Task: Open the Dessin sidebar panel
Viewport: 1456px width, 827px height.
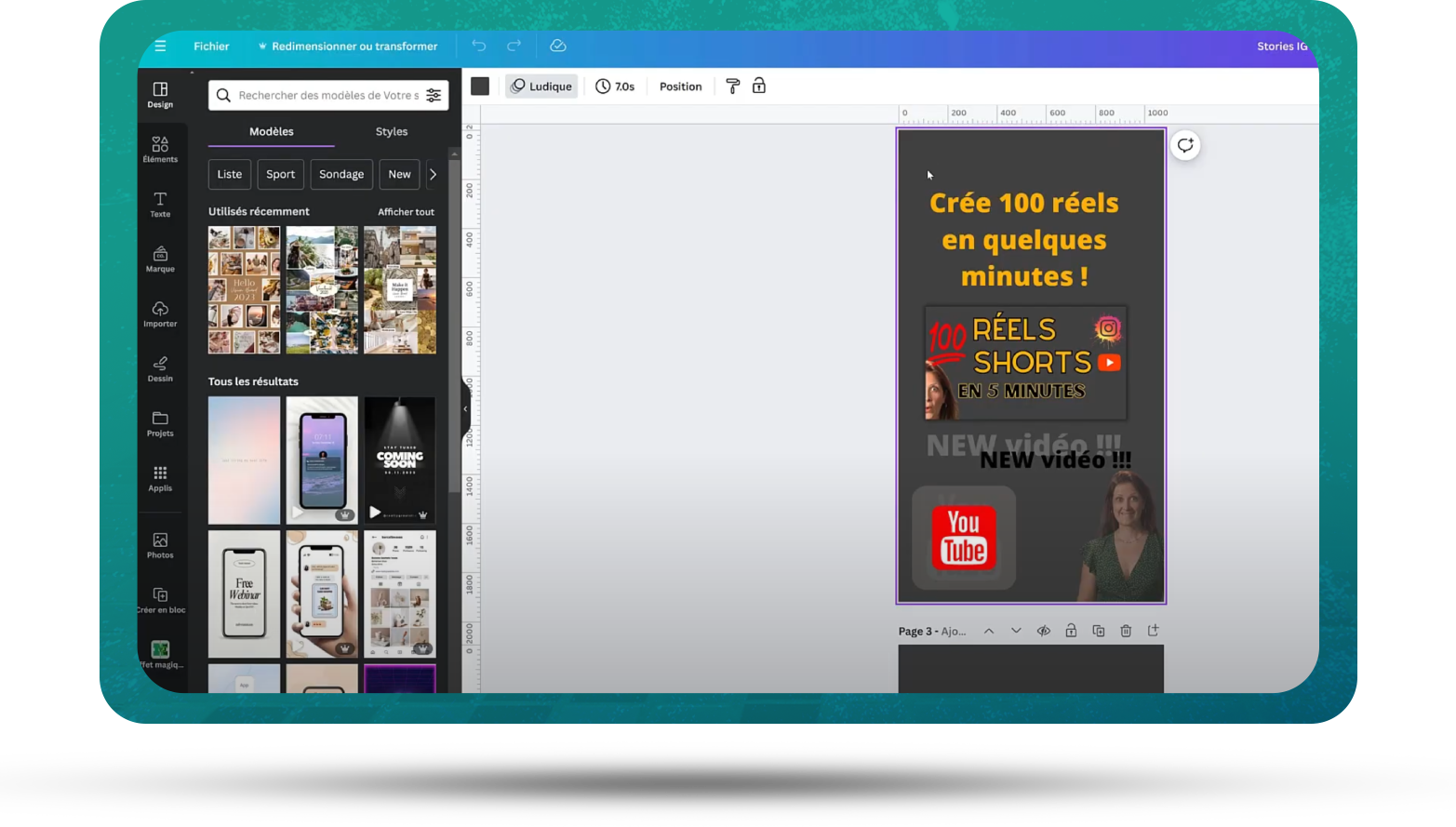Action: 160,368
